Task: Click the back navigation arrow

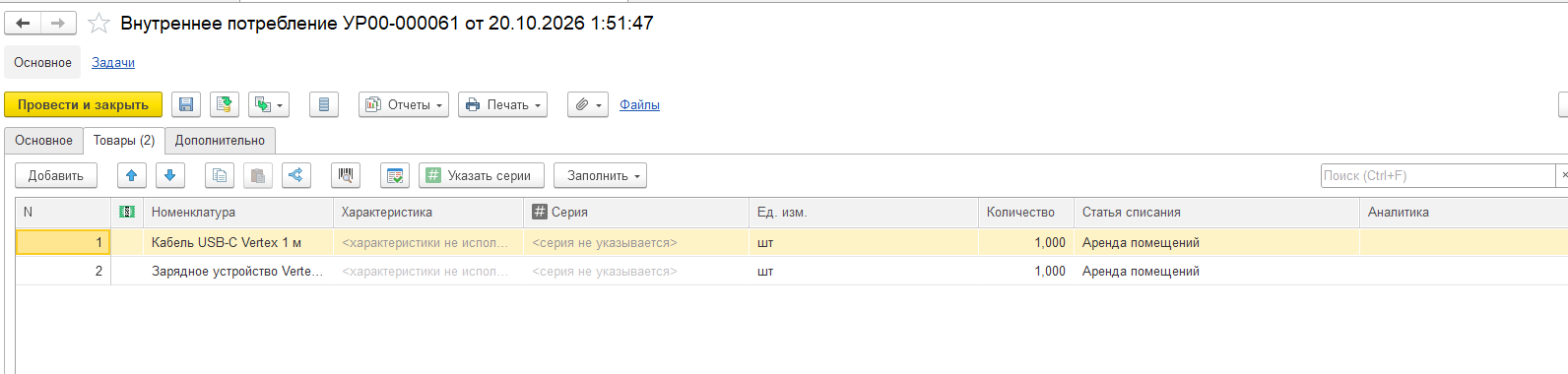Action: (x=23, y=23)
